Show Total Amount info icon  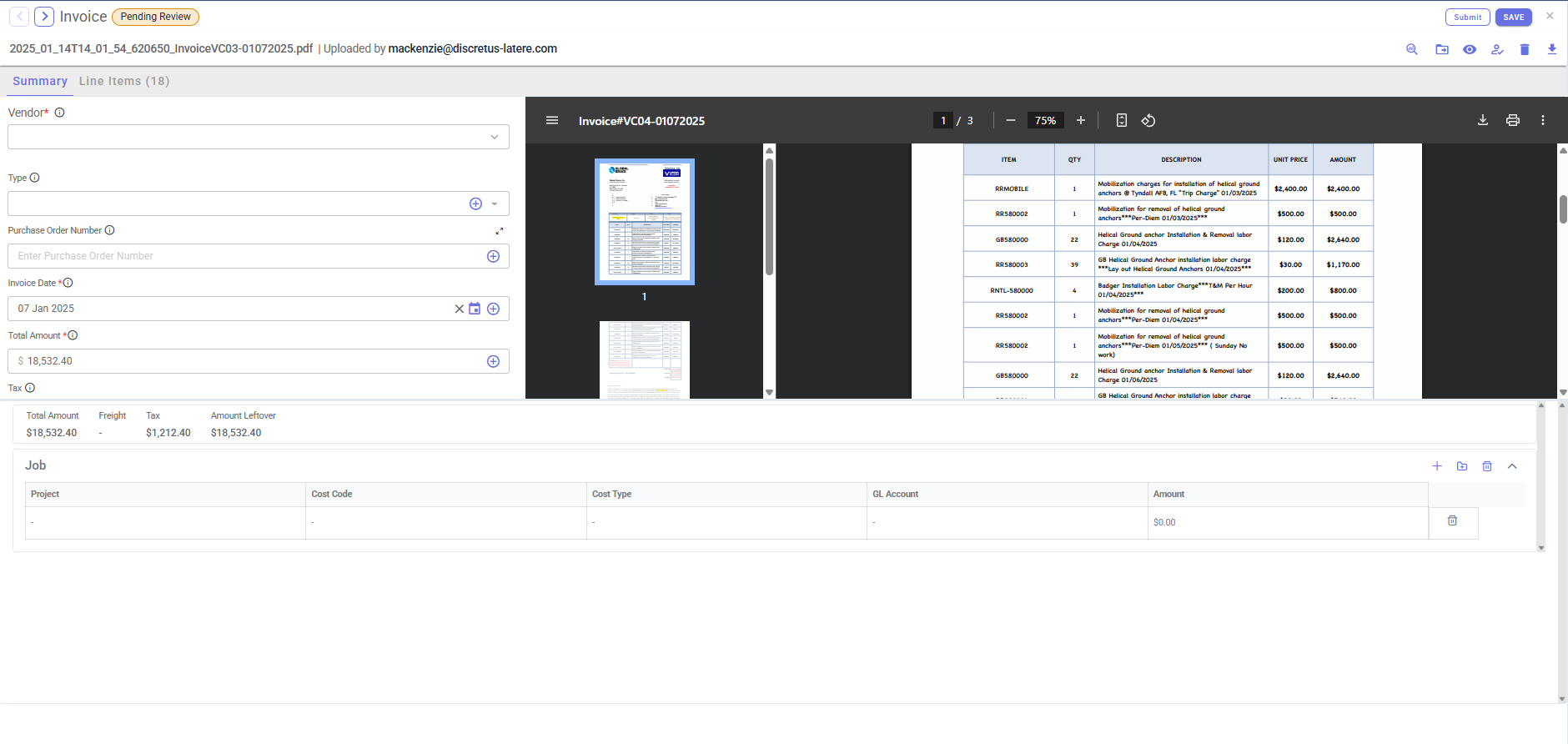click(73, 335)
